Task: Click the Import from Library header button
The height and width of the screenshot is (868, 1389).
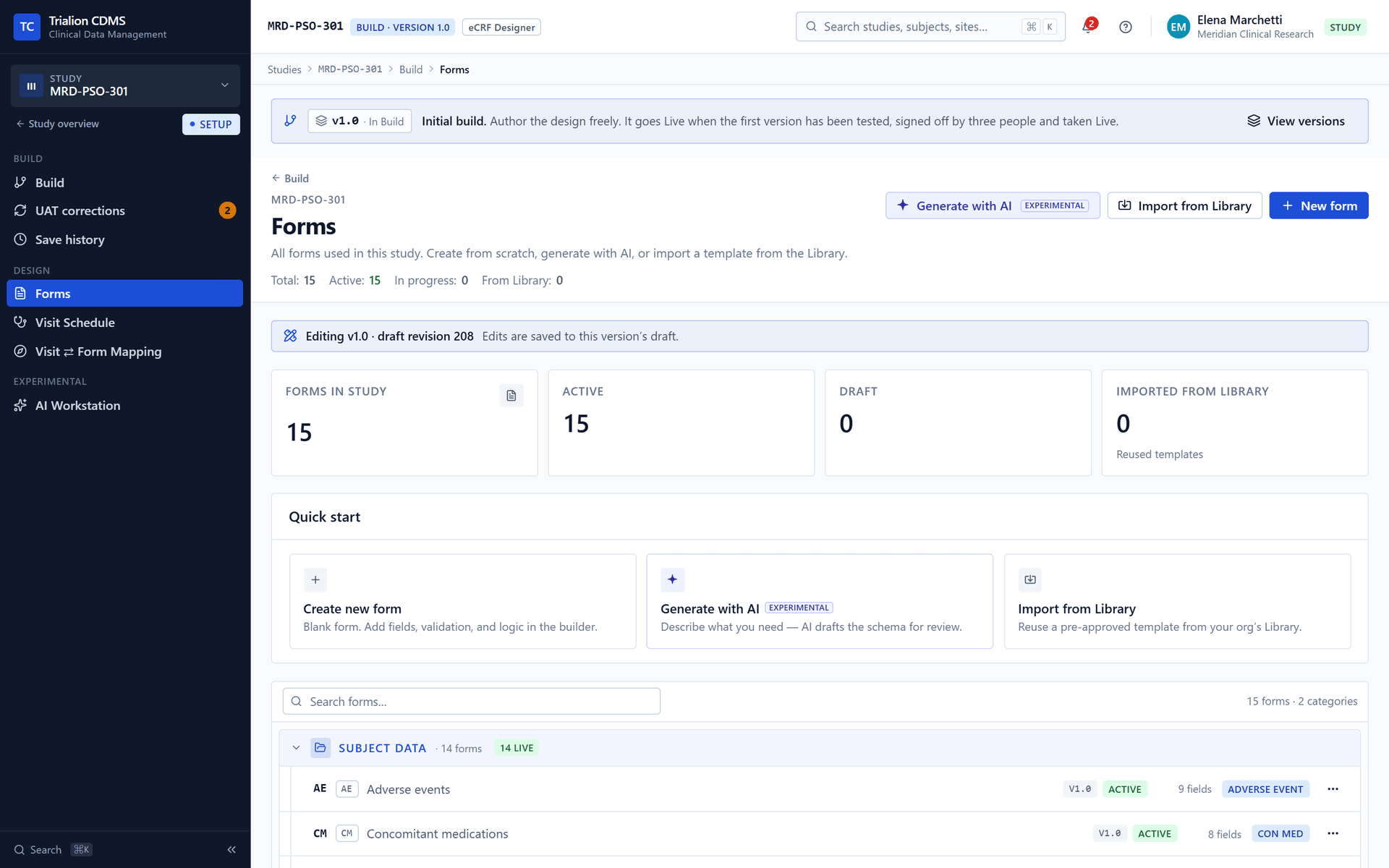Action: point(1184,205)
